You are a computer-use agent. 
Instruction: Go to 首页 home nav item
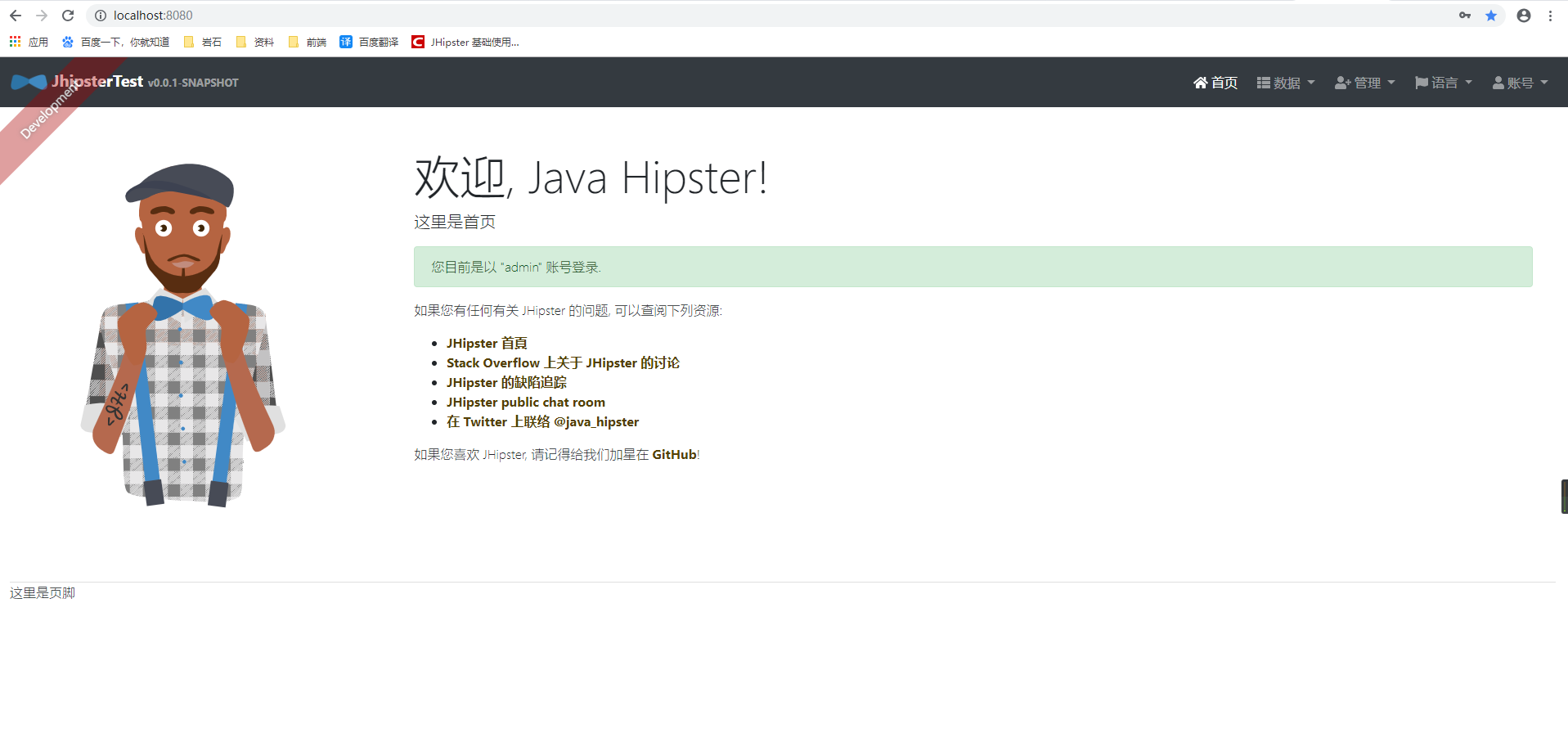[1215, 83]
